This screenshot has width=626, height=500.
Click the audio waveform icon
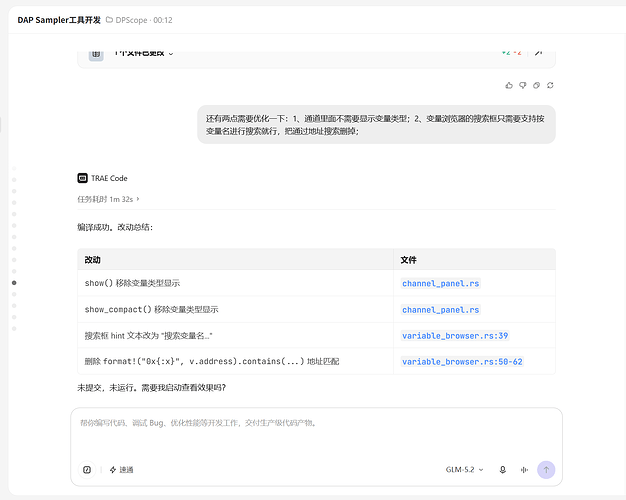[x=524, y=470]
